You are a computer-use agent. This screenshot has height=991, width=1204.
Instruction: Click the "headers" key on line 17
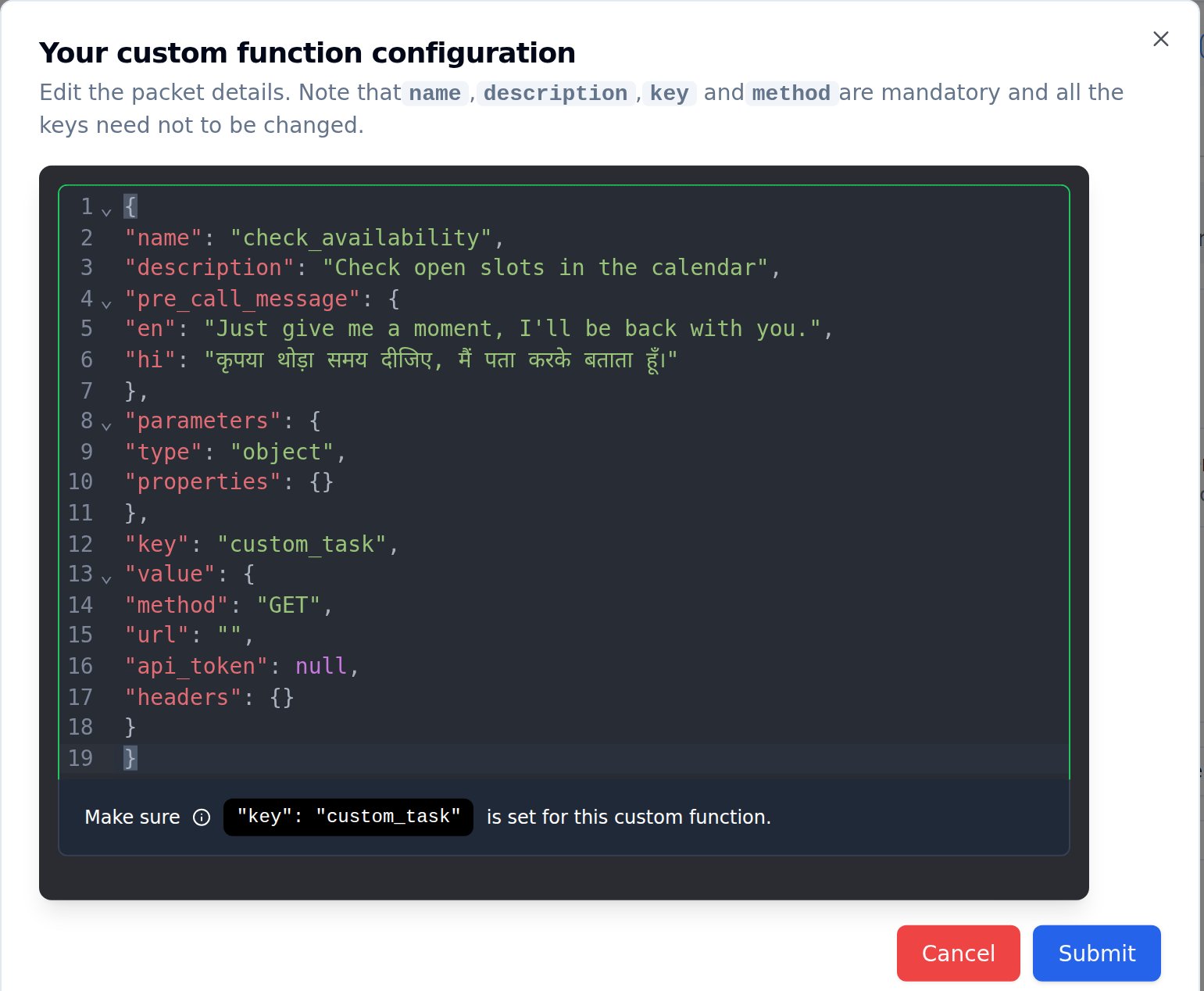pos(183,697)
